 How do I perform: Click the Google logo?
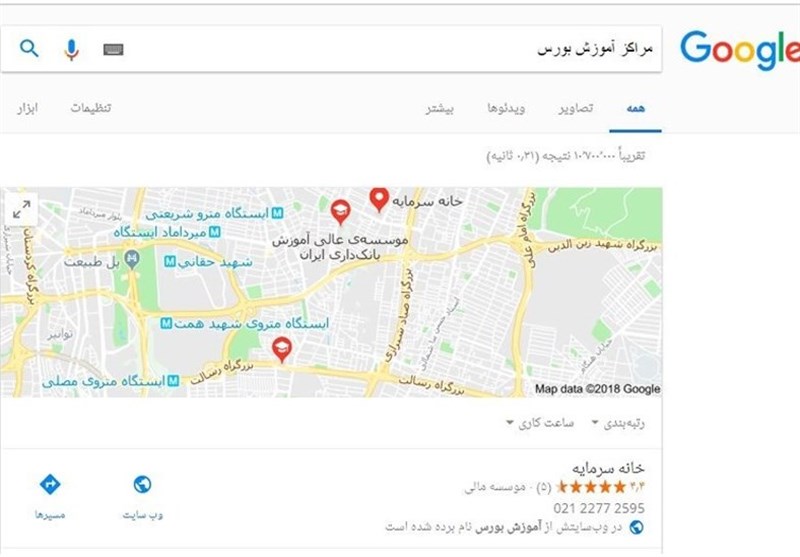click(740, 50)
